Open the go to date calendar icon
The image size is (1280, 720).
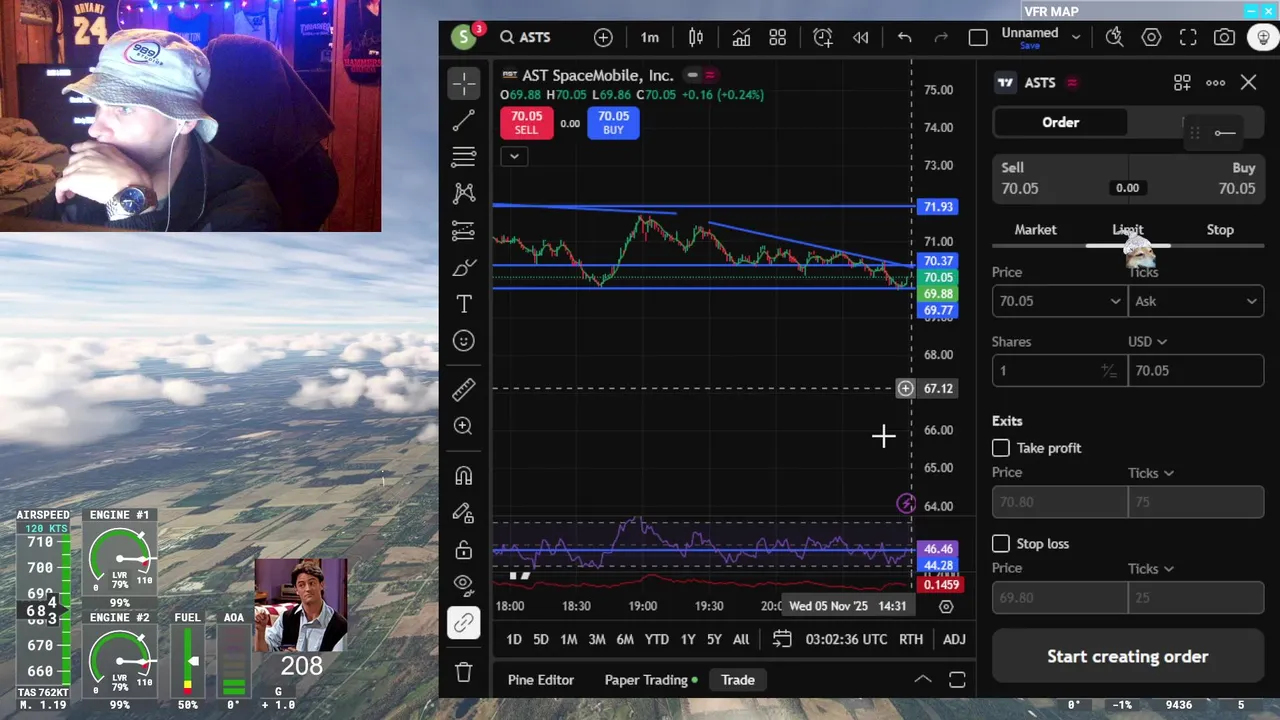[782, 639]
